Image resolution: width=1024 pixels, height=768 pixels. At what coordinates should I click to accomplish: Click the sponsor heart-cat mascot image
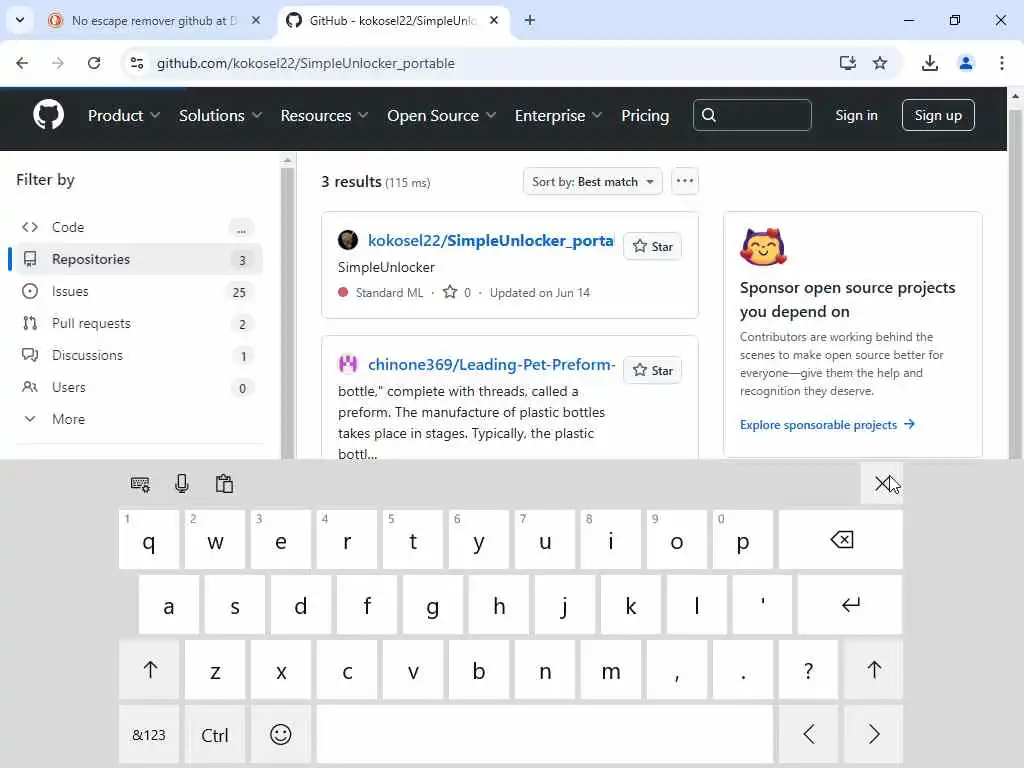click(763, 246)
